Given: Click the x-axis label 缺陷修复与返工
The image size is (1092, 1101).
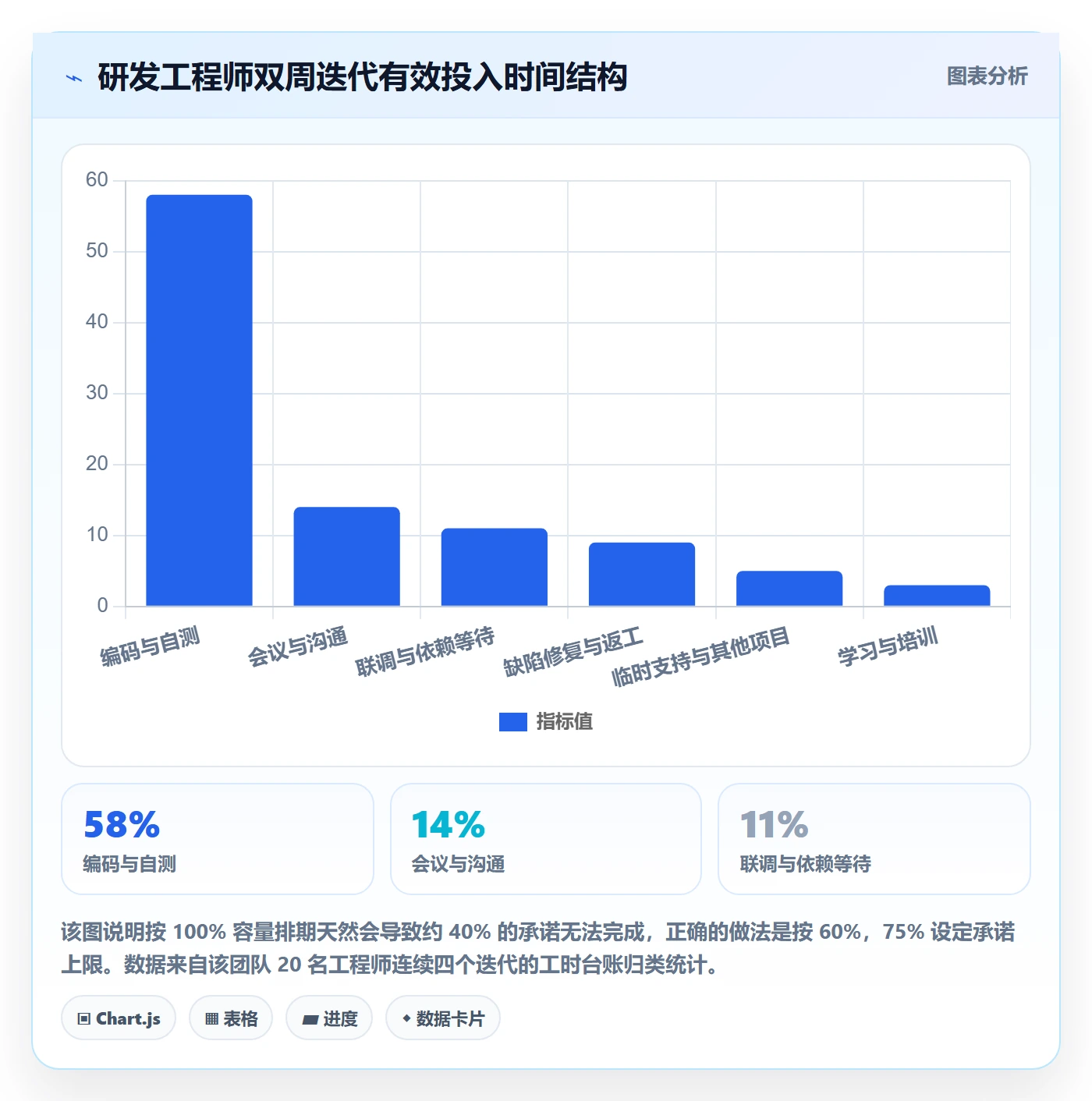Looking at the screenshot, I should 573,652.
